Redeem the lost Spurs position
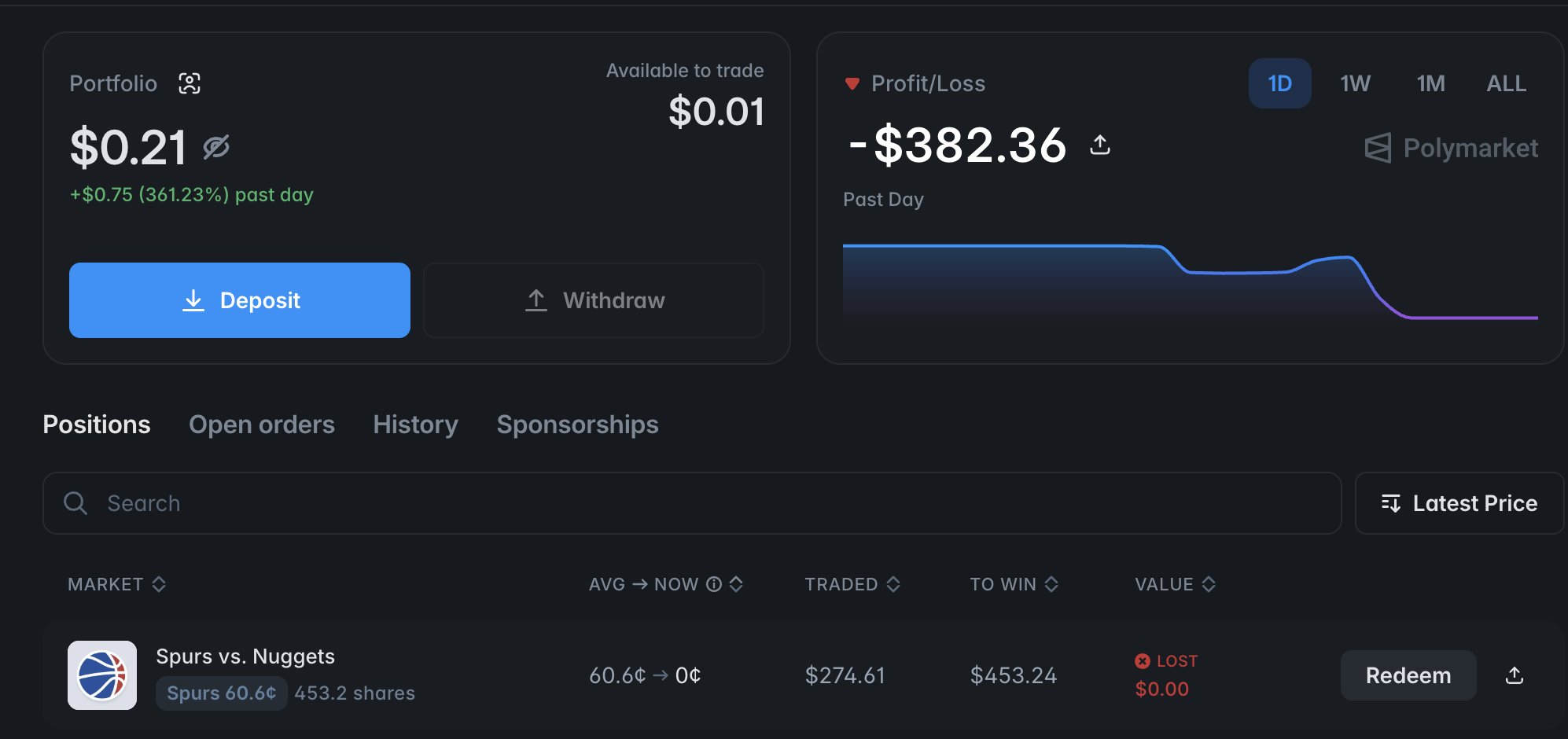Image resolution: width=1568 pixels, height=739 pixels. point(1408,675)
